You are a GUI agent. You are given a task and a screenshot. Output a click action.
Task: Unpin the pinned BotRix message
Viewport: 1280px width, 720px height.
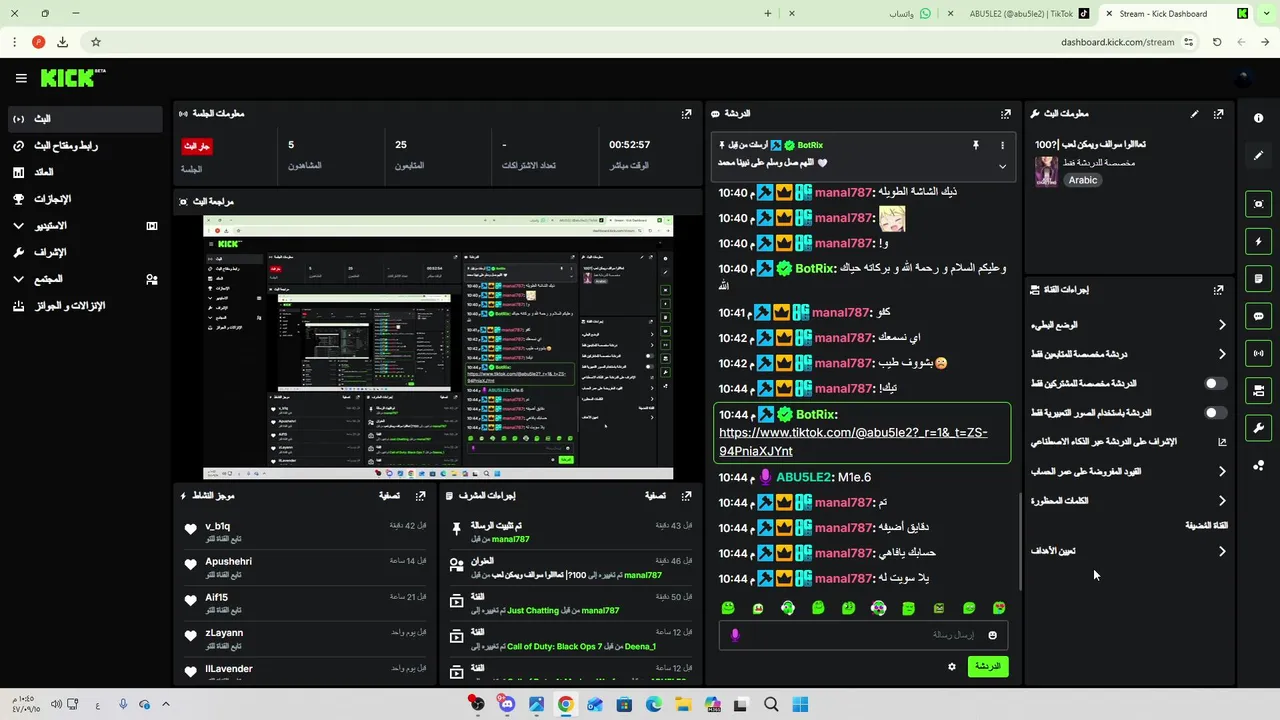[976, 145]
